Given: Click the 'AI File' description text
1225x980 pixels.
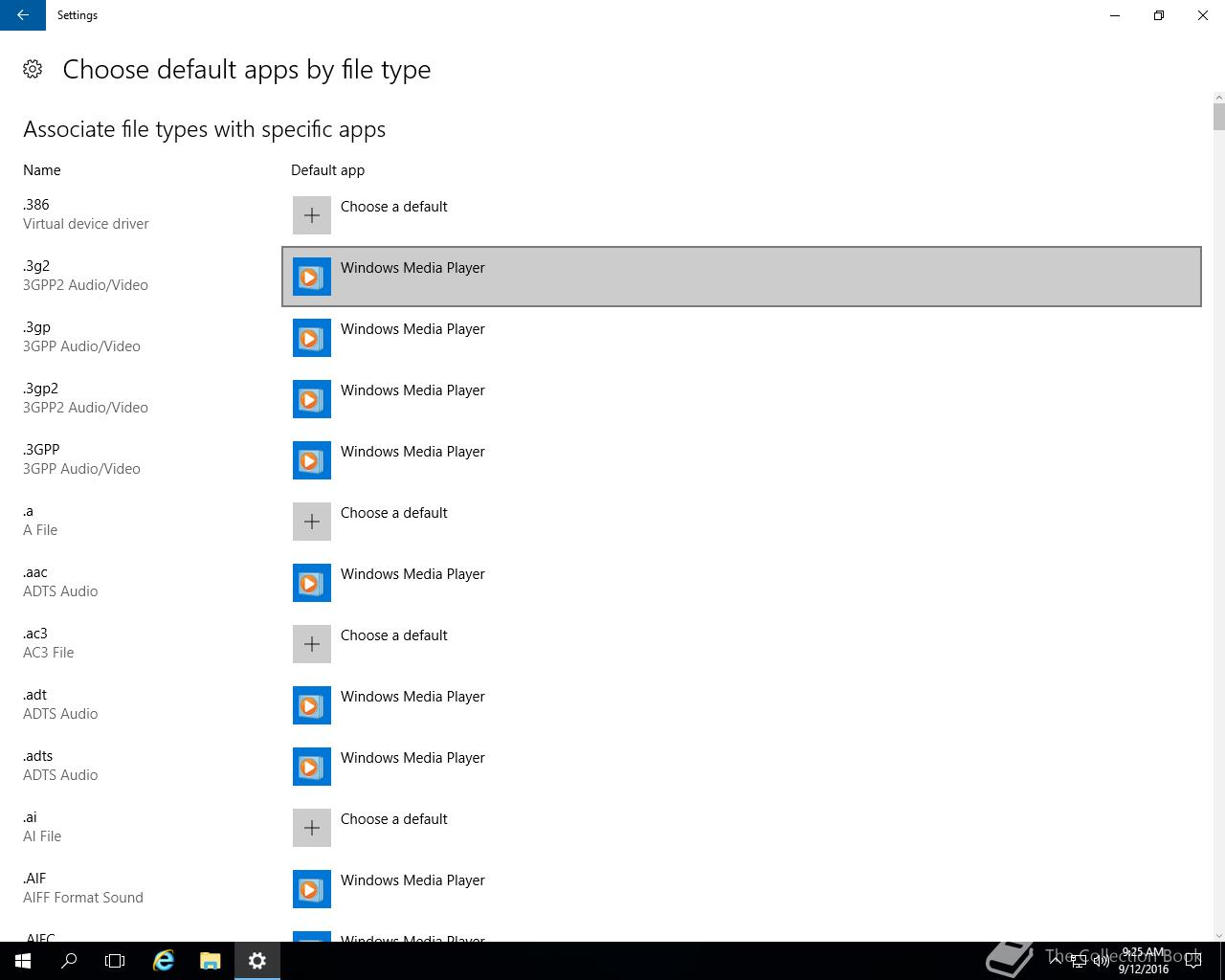Looking at the screenshot, I should pos(42,836).
